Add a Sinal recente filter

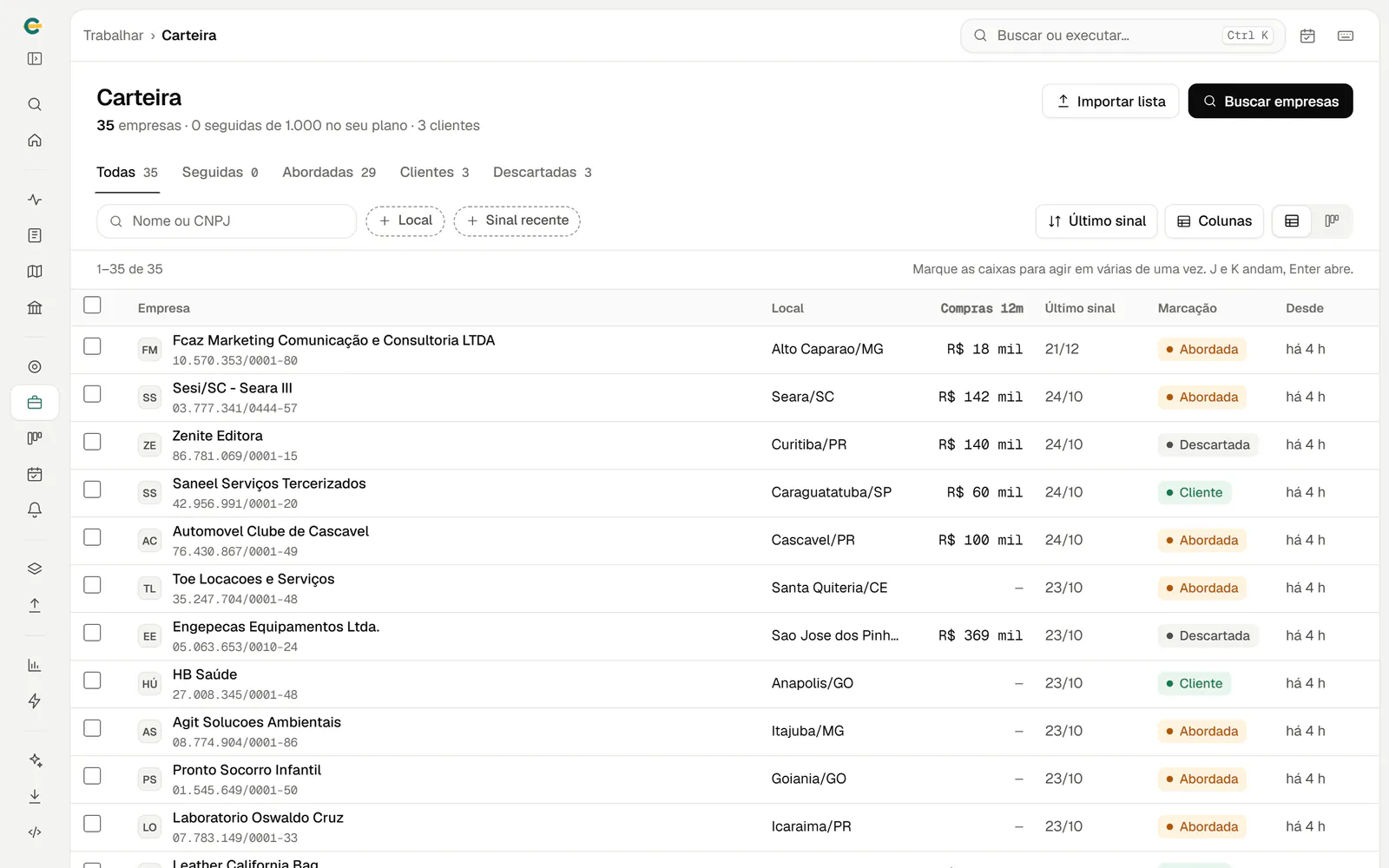pyautogui.click(x=517, y=221)
